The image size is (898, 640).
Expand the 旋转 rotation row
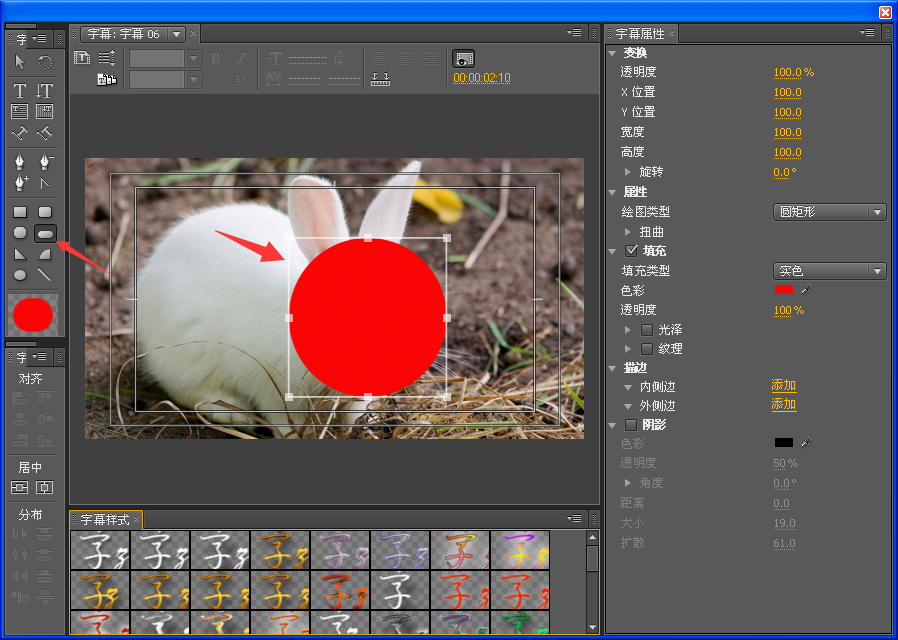(x=628, y=172)
